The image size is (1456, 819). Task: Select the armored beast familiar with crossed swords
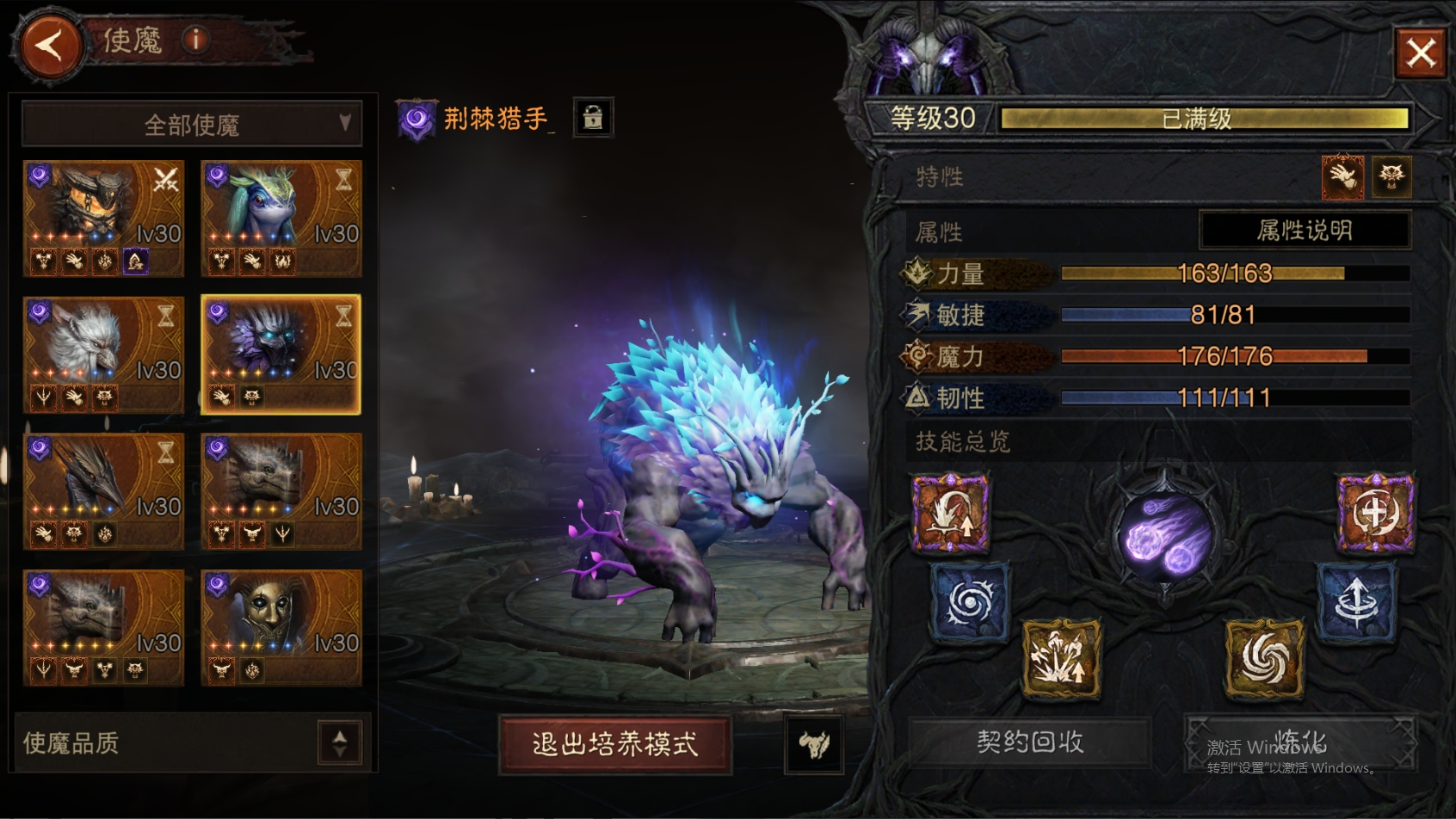(103, 219)
